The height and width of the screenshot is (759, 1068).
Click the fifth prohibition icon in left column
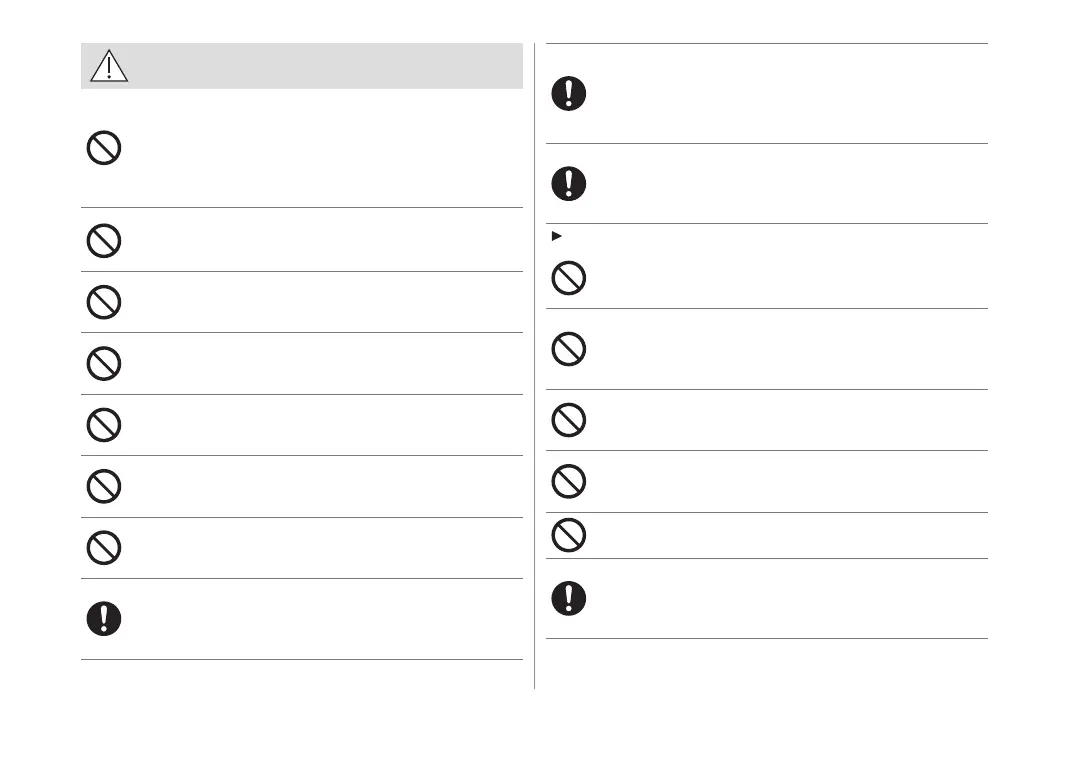[x=104, y=426]
